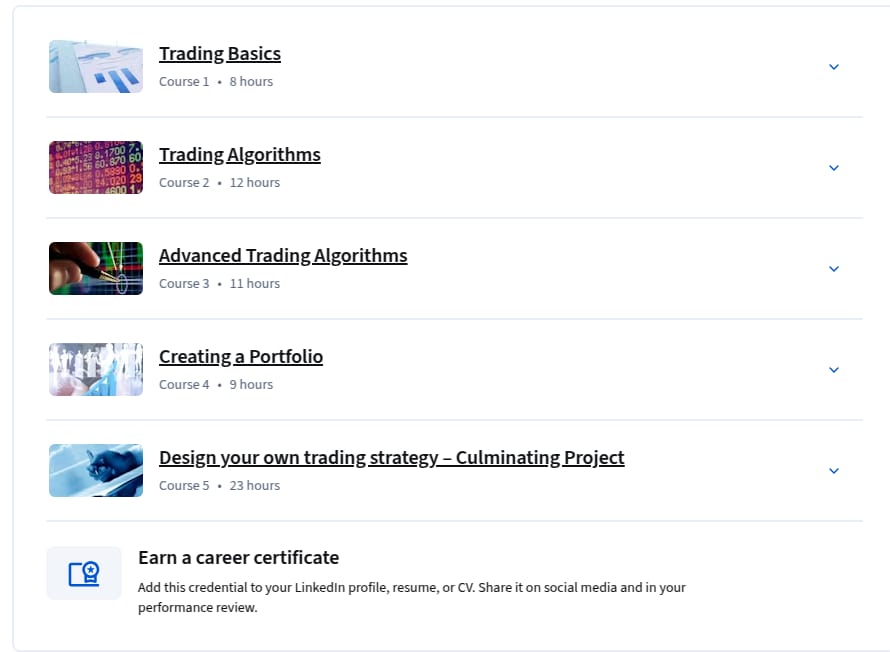The image size is (890, 652).
Task: Expand the Trading Basics course details
Action: coord(833,67)
